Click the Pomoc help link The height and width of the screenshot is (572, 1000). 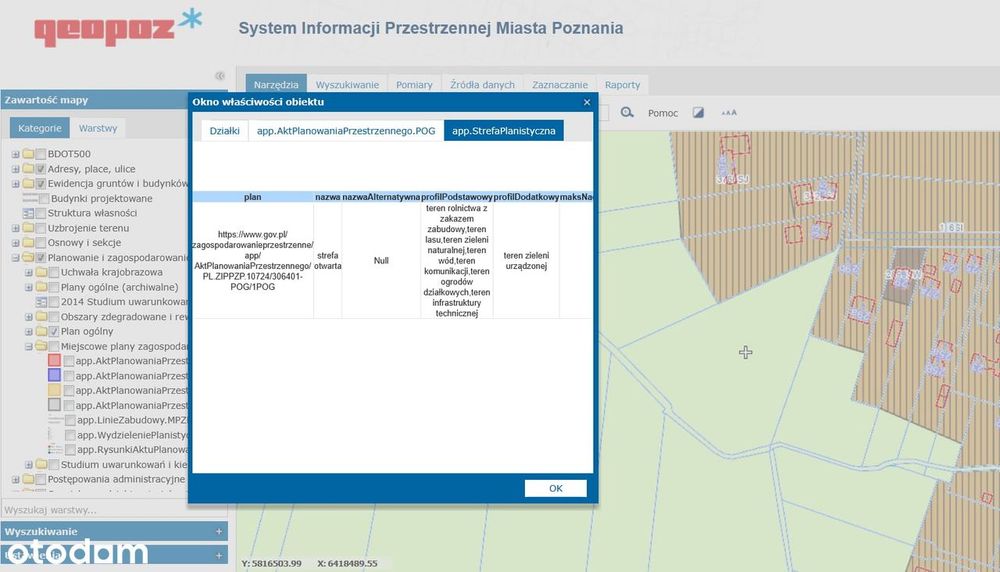coord(663,113)
